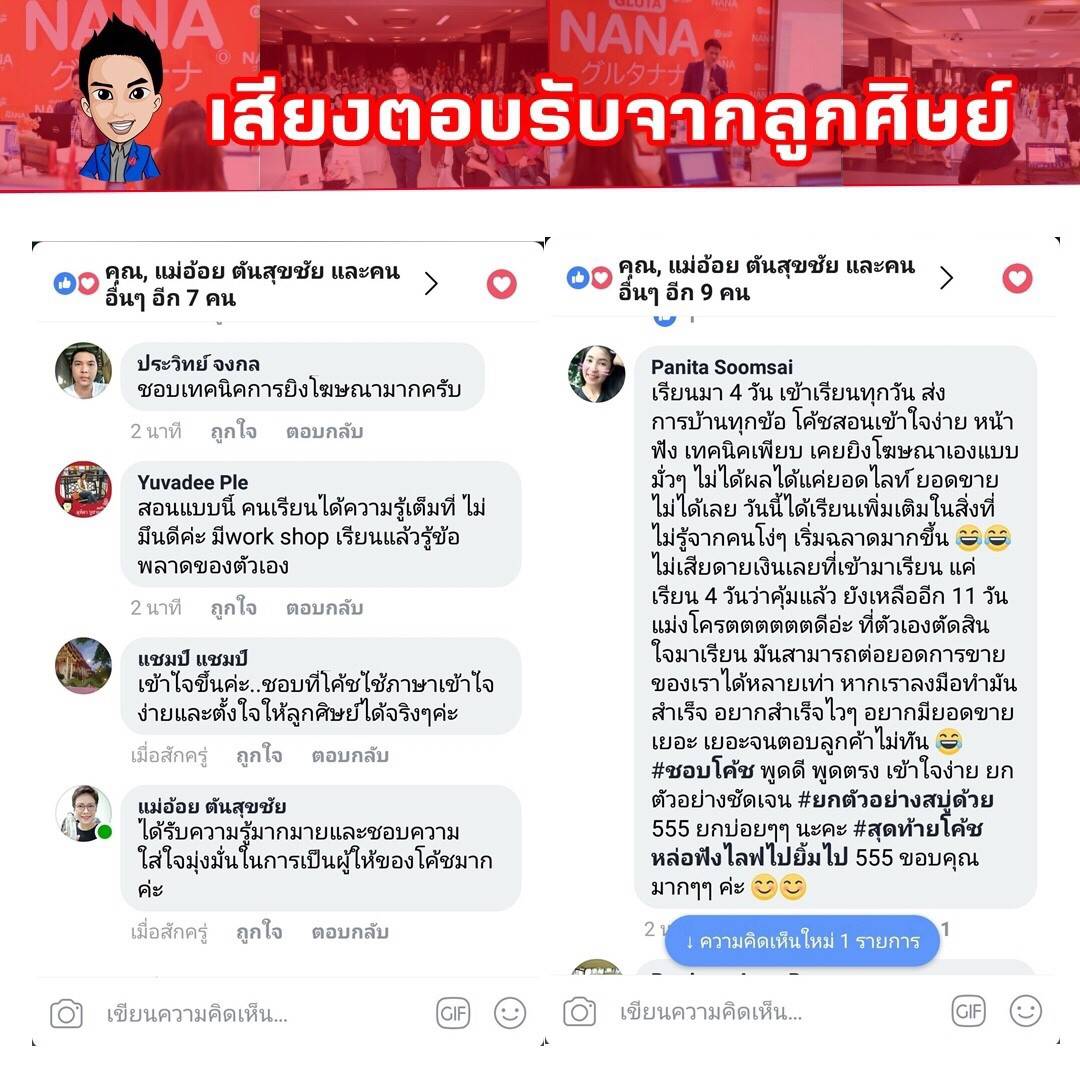The width and height of the screenshot is (1080, 1080).
Task: Like ประวิทย์ จงกล's comment via ถูกใจ
Action: click(x=233, y=431)
